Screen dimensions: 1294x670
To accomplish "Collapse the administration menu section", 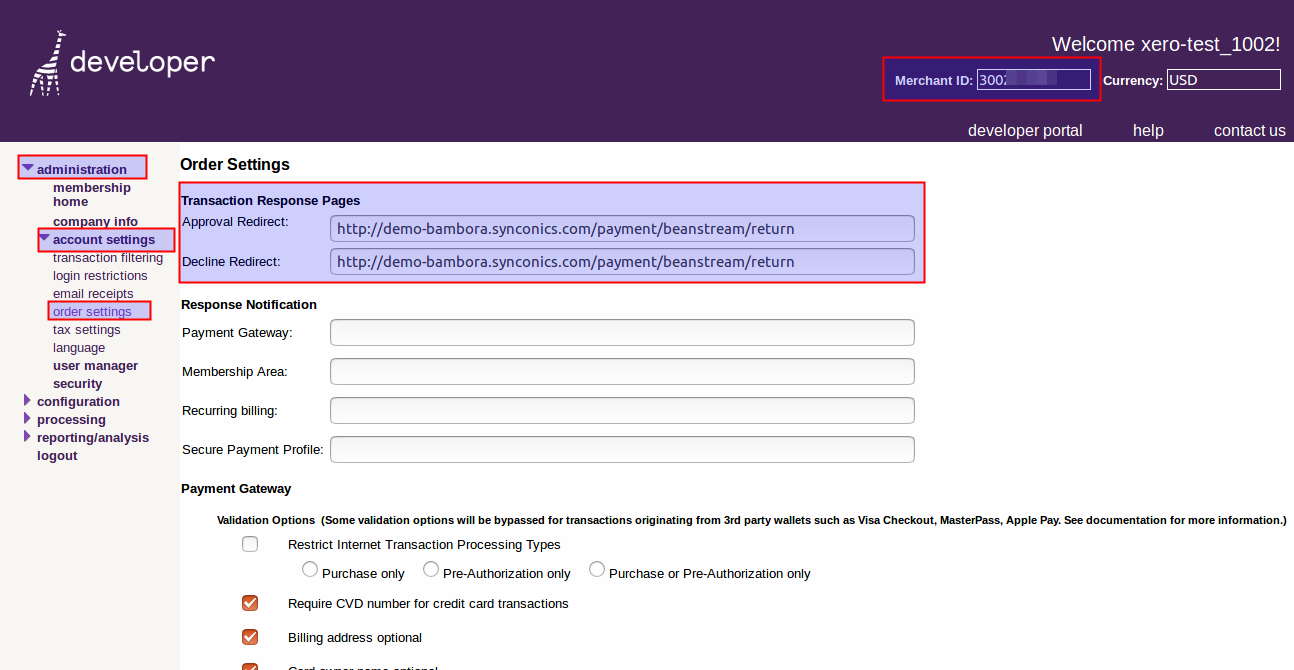I will (29, 169).
